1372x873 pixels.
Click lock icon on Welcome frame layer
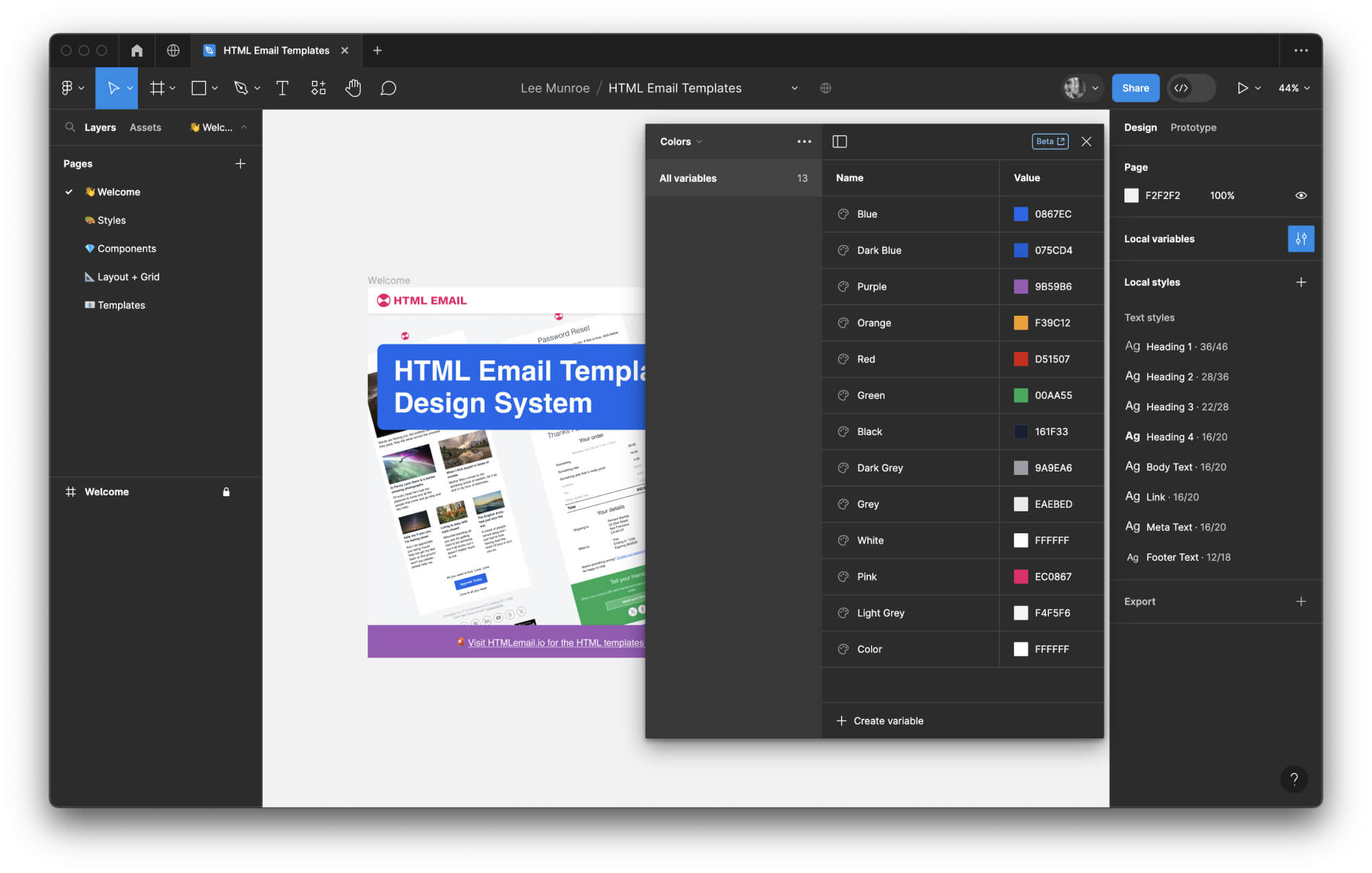pos(226,491)
